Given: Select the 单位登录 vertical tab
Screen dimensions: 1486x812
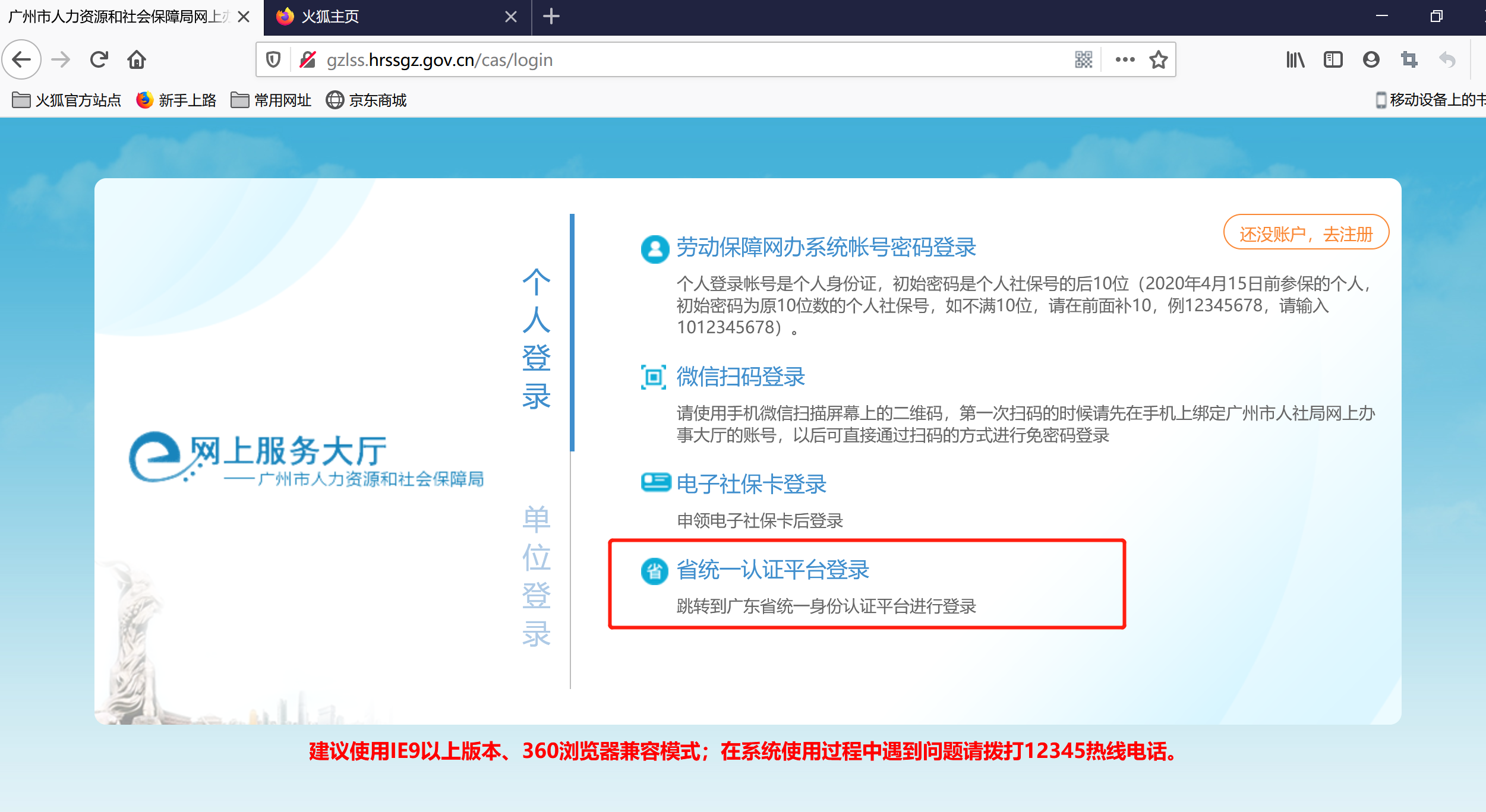Looking at the screenshot, I should click(x=536, y=576).
